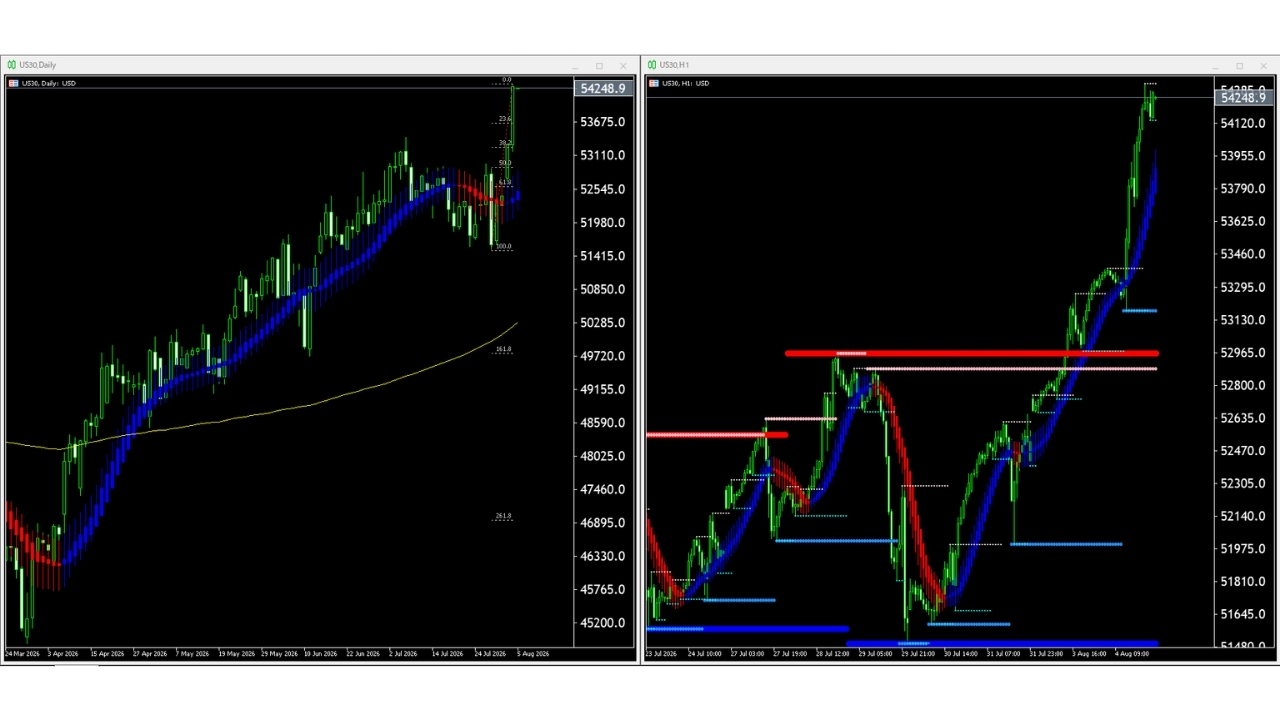This screenshot has height=720, width=1280.
Task: Select the thick red line near 52965.0 on H1
Action: [972, 353]
